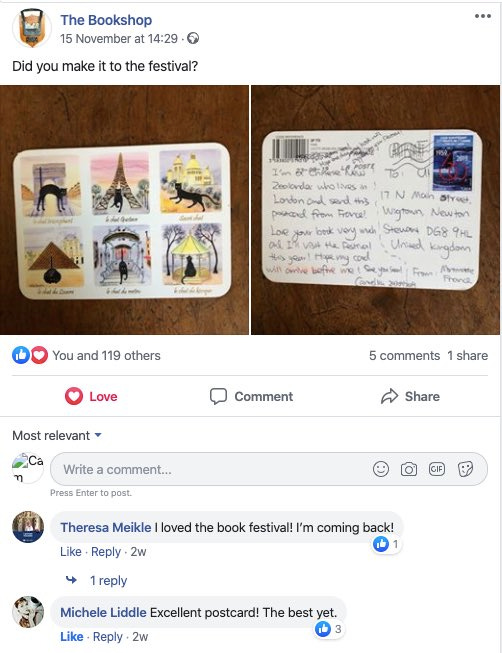View reactions via like and heart icons
This screenshot has width=502, height=653.
pos(30,355)
